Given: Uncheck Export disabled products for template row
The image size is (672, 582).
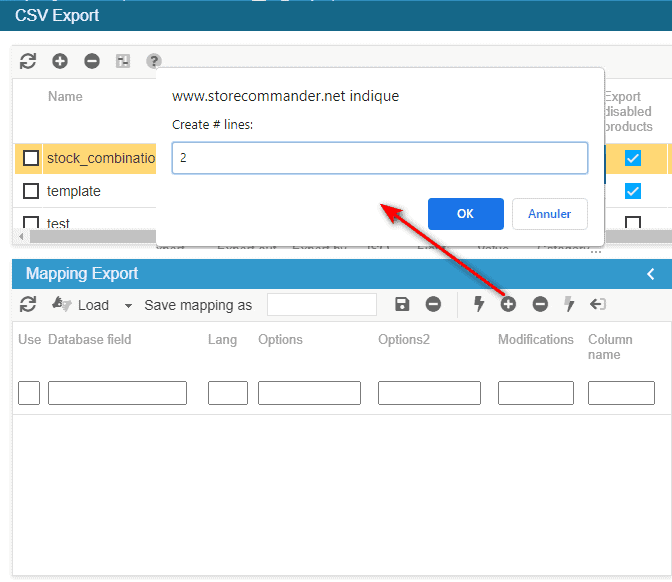Looking at the screenshot, I should (x=633, y=191).
